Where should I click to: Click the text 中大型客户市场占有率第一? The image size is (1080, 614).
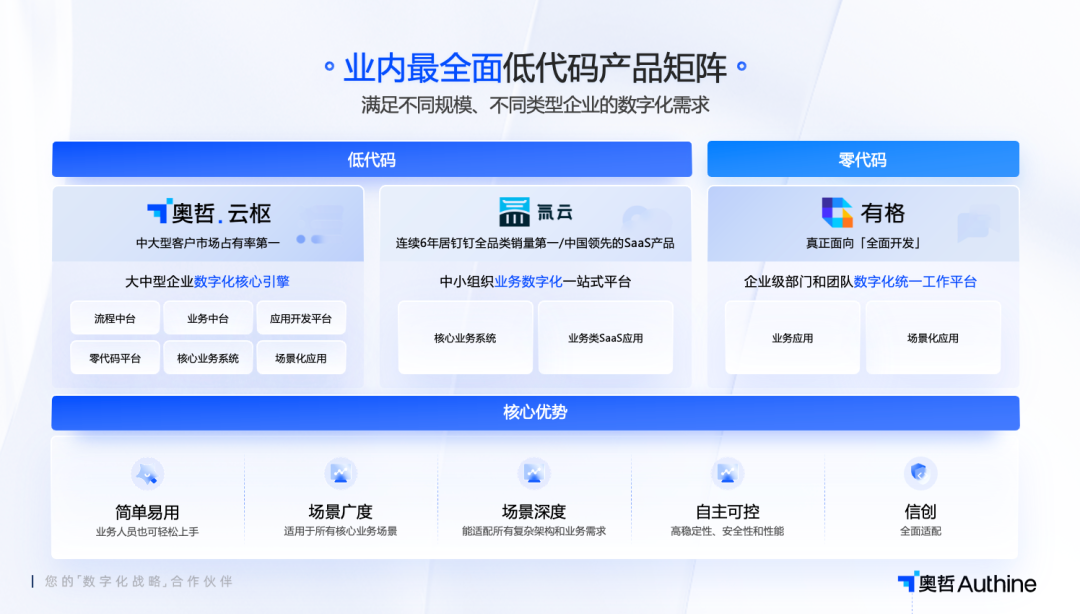tap(208, 243)
